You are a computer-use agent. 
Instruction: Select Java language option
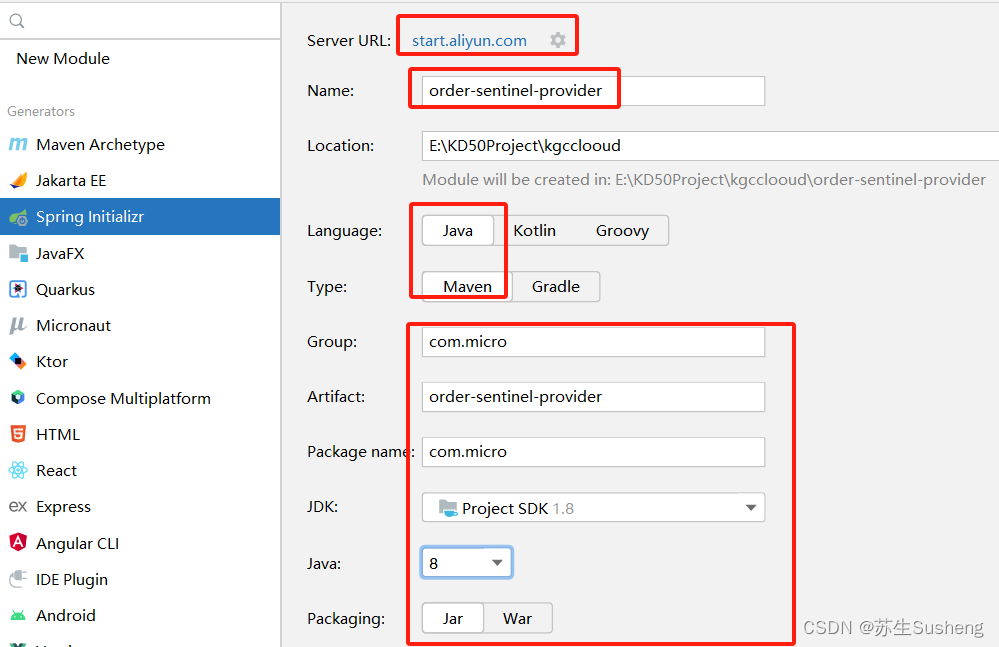458,231
